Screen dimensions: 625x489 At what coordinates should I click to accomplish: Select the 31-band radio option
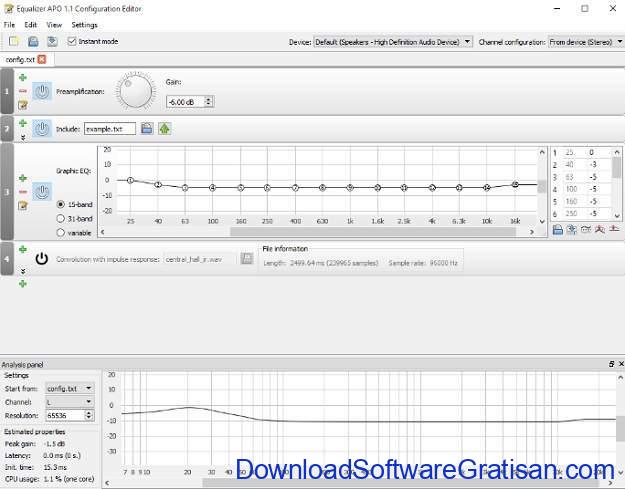pyautogui.click(x=61, y=218)
